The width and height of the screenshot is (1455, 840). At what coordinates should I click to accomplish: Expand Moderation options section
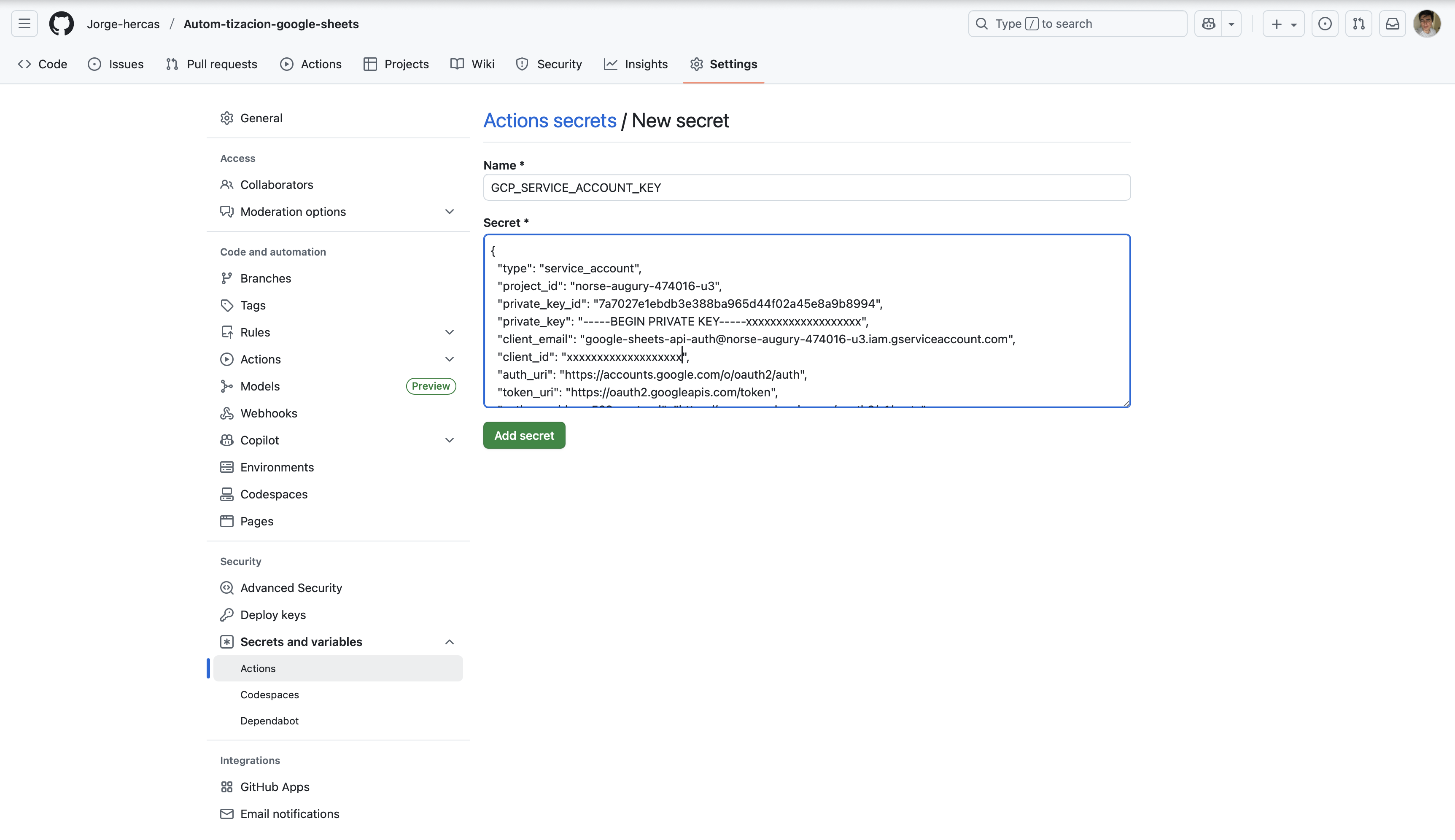coord(450,212)
